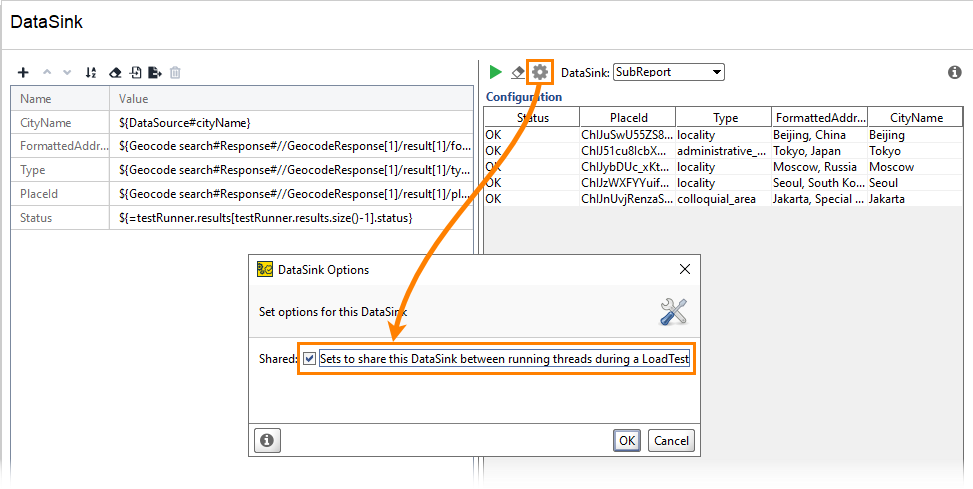Load properties from file icon
973x489 pixels.
coord(135,73)
